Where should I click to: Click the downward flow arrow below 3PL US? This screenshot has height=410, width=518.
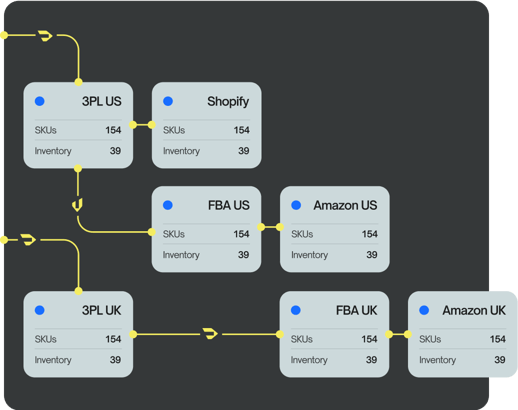point(77,205)
